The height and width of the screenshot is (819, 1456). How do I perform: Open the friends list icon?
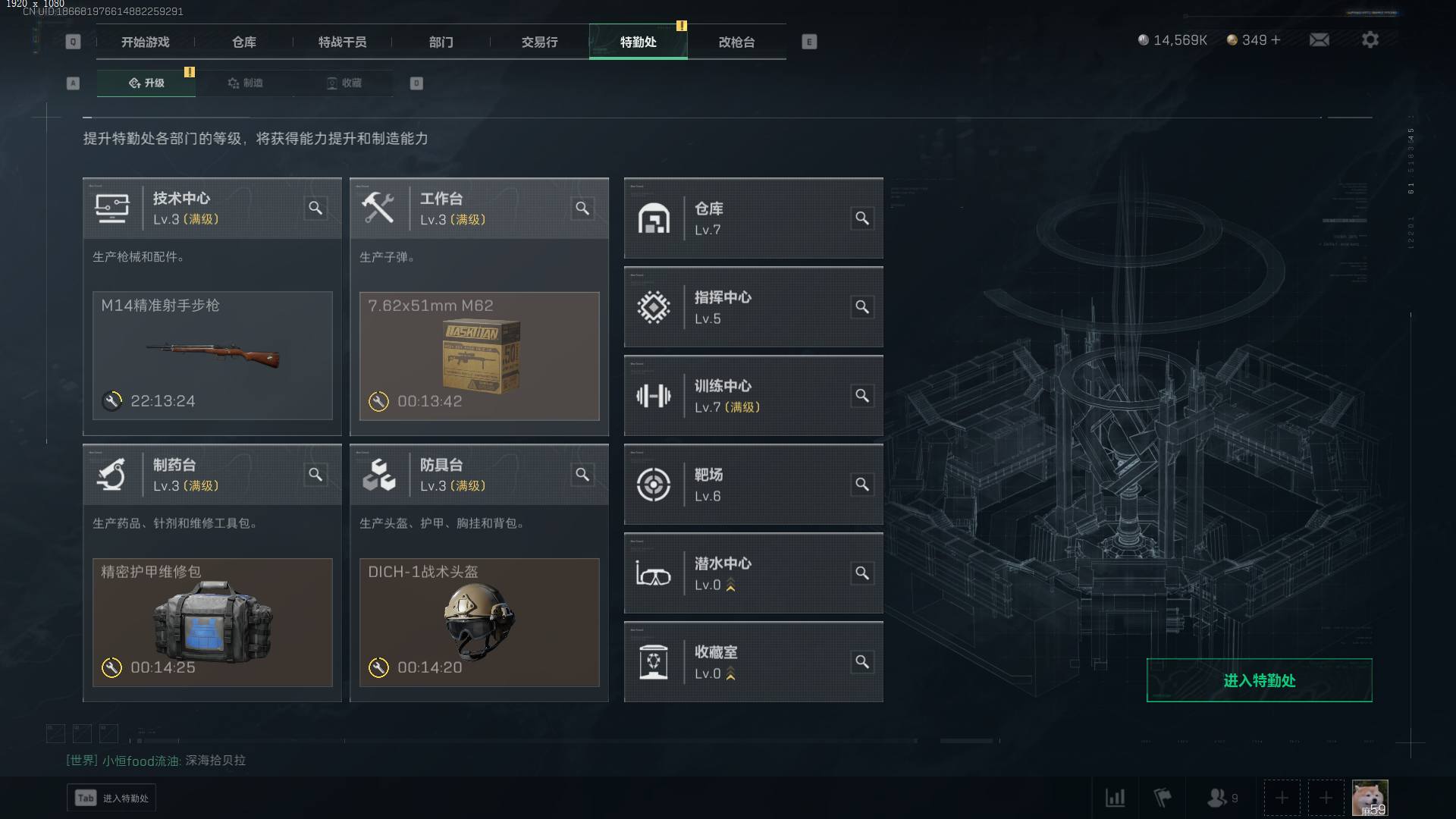point(1222,798)
